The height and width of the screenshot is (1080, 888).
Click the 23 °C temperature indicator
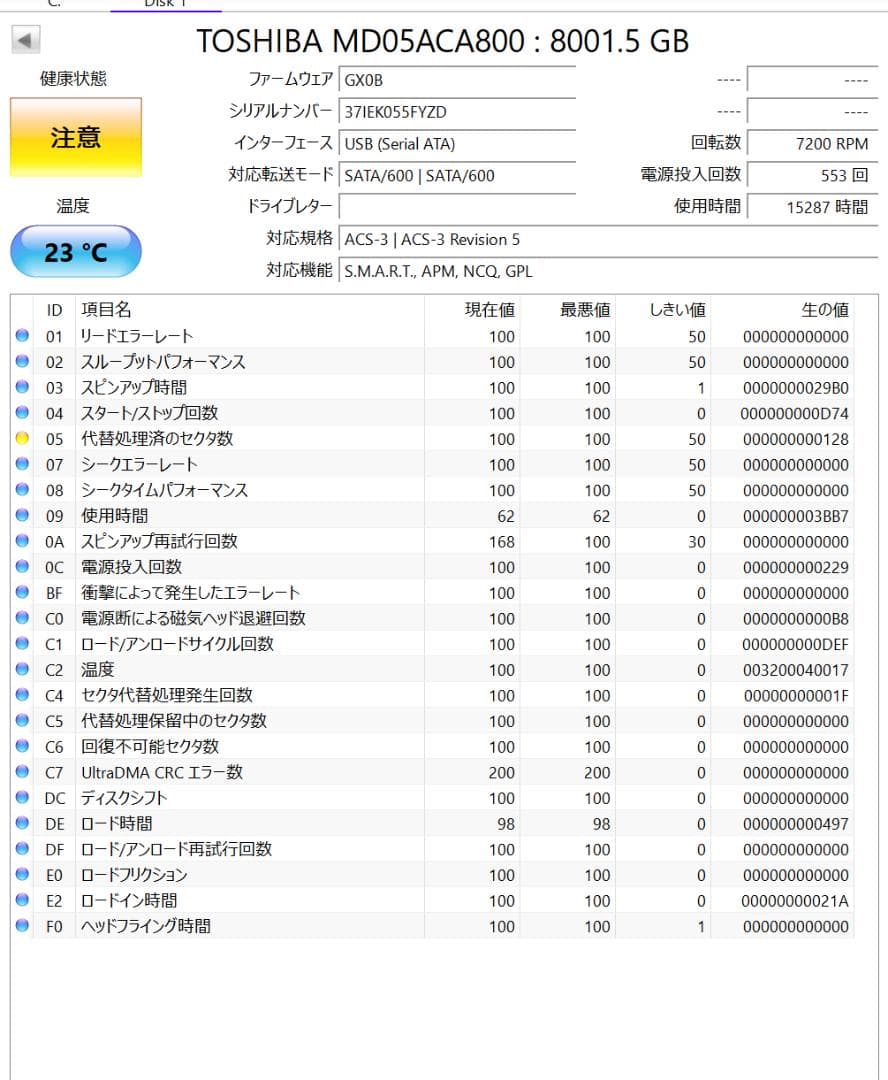point(74,251)
